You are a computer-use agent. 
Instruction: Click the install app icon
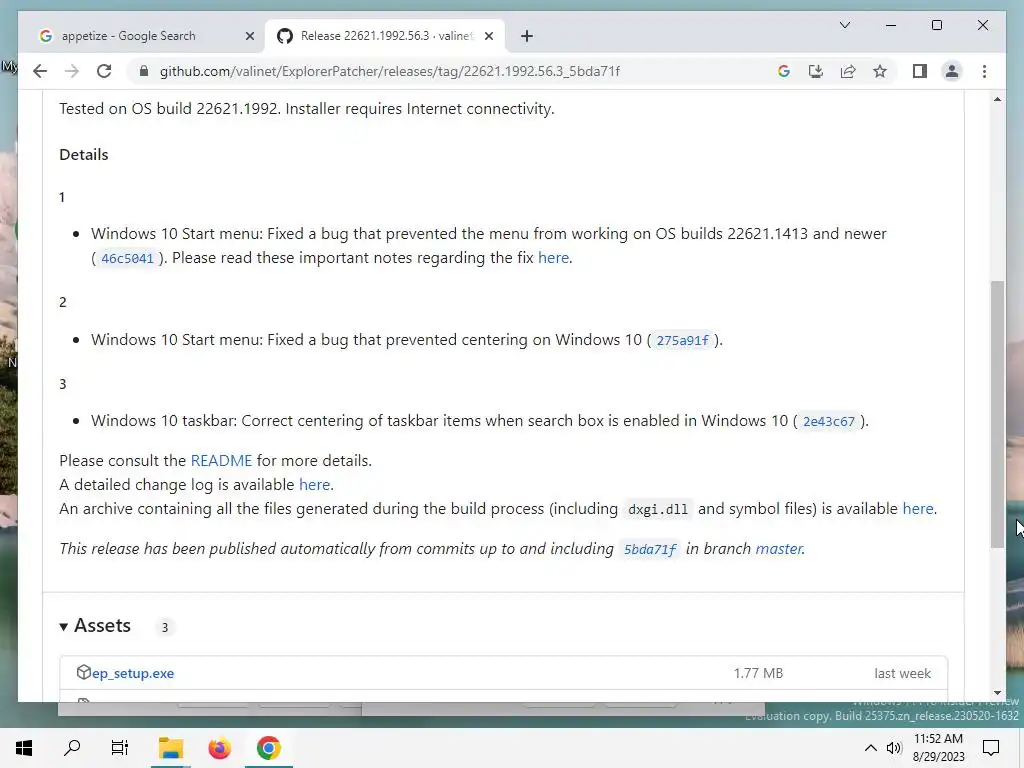point(816,71)
